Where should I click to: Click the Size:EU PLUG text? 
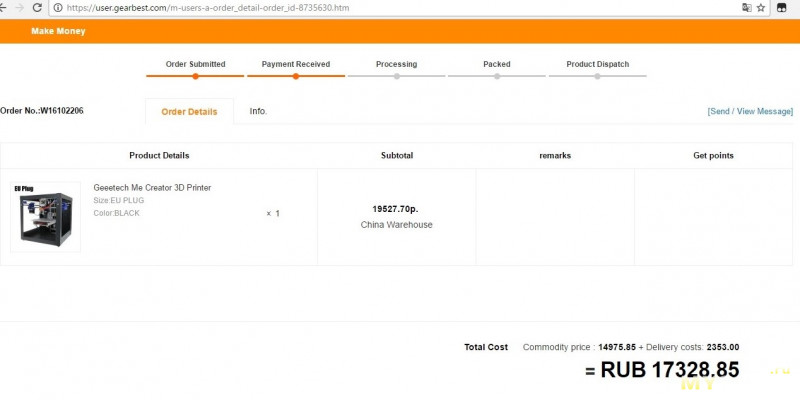click(x=119, y=201)
